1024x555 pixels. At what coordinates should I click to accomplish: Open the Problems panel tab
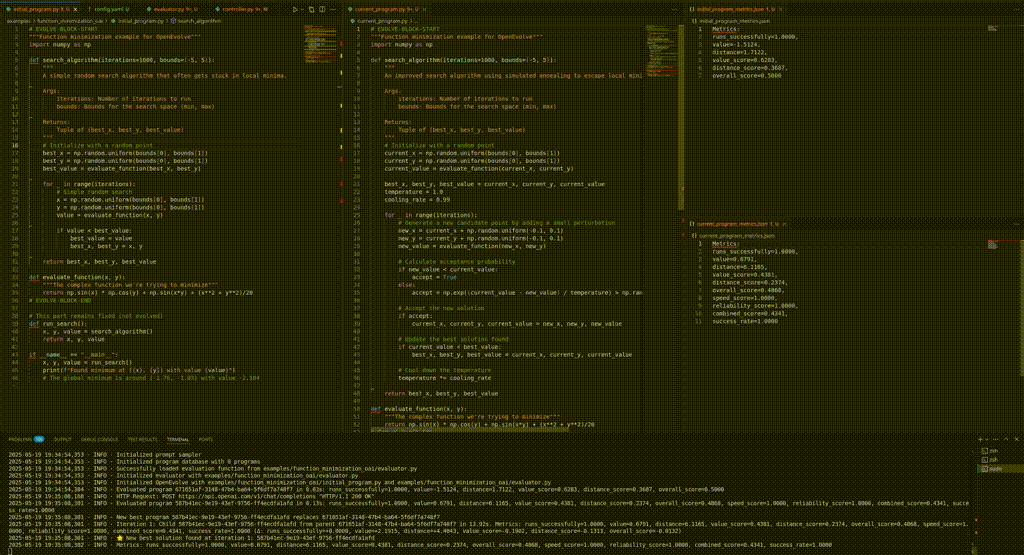[19, 439]
